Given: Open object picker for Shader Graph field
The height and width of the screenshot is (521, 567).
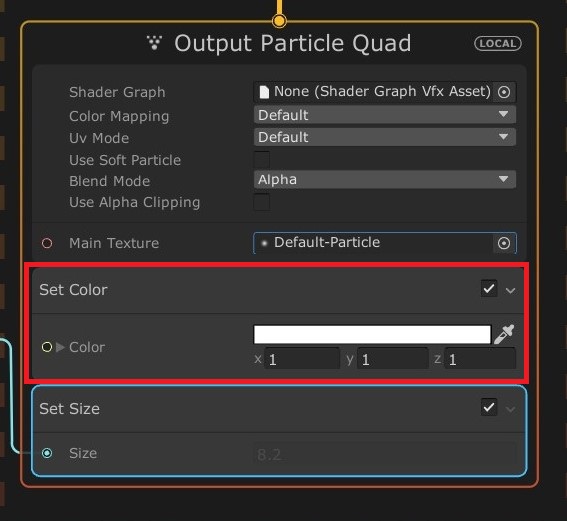Looking at the screenshot, I should click(x=504, y=92).
